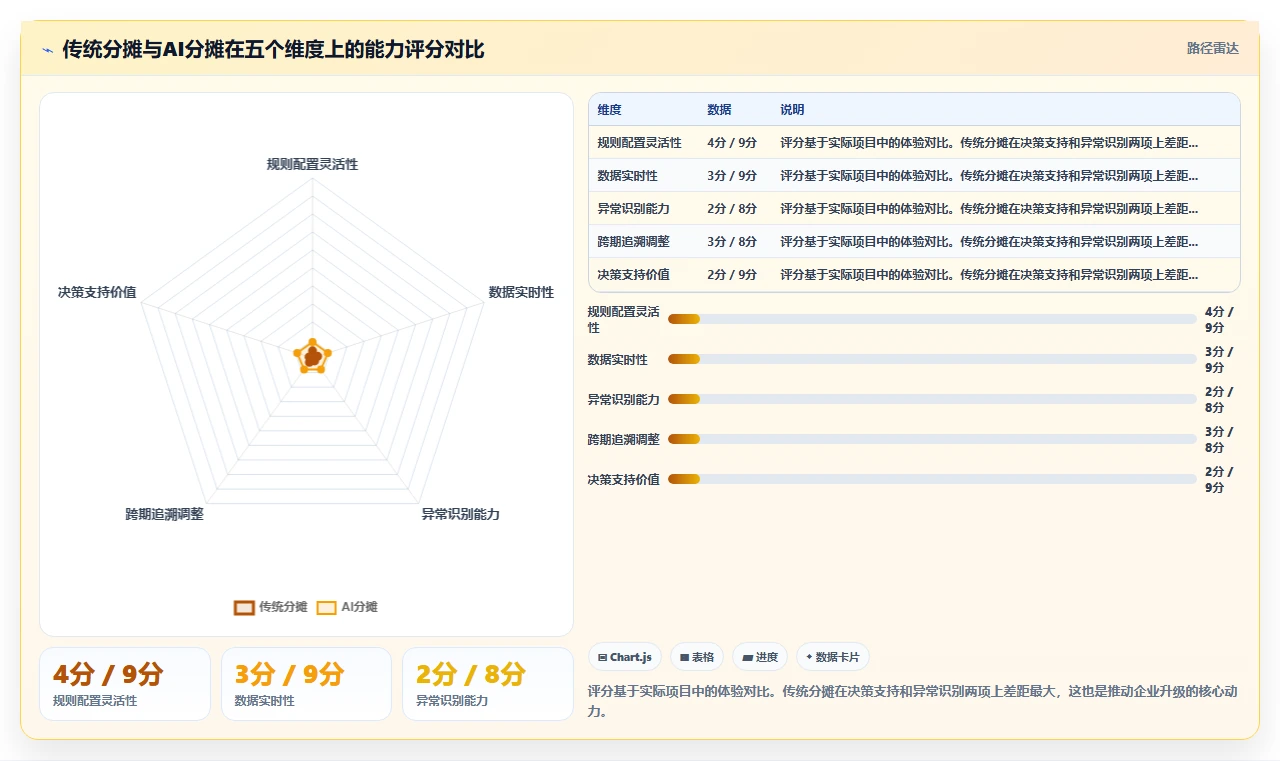The height and width of the screenshot is (761, 1280).
Task: Click the 异常识别能力 radar axis label
Action: 460,514
